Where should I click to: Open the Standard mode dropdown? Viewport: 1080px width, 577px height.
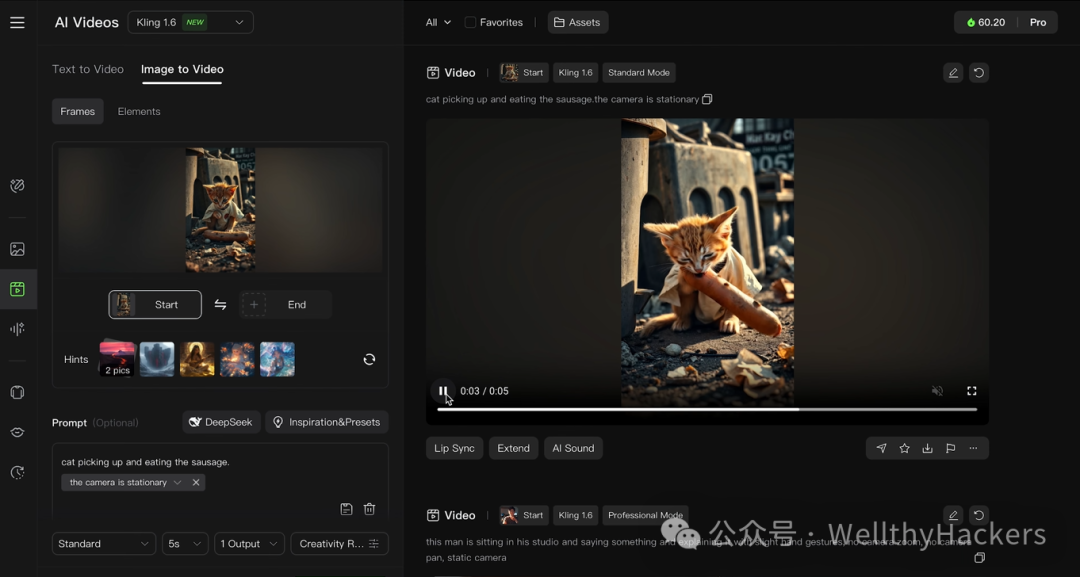[103, 543]
